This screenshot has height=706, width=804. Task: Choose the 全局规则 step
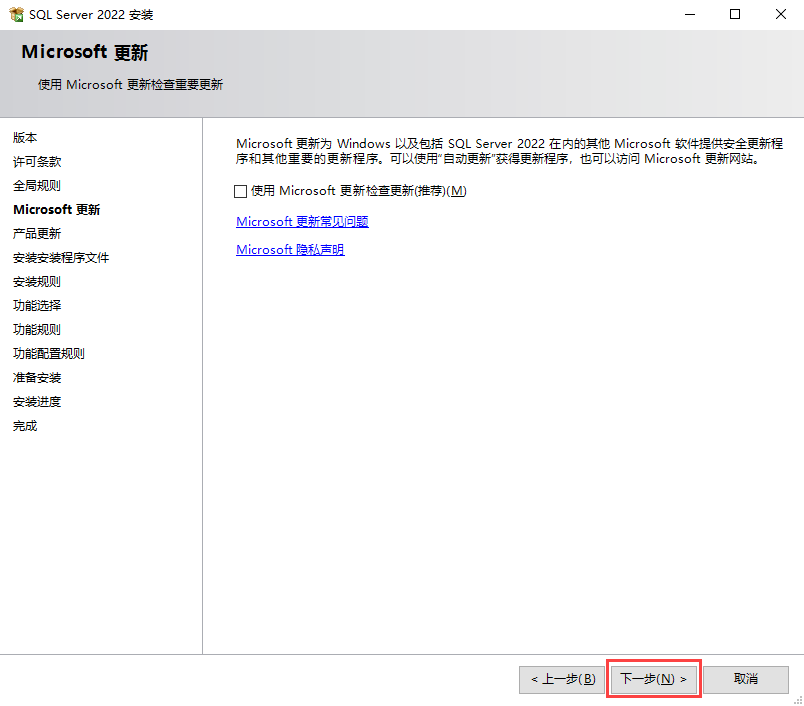tap(37, 186)
